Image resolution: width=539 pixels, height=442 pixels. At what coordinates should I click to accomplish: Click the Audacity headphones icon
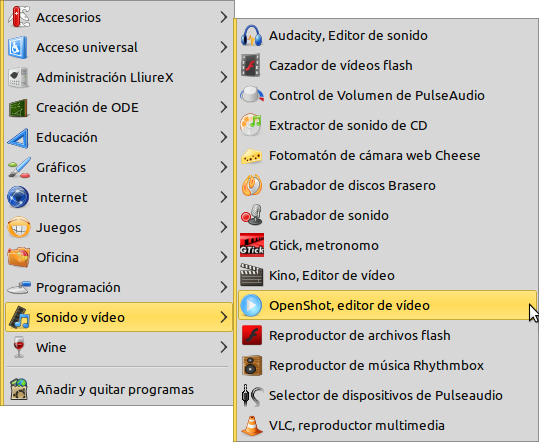point(252,35)
